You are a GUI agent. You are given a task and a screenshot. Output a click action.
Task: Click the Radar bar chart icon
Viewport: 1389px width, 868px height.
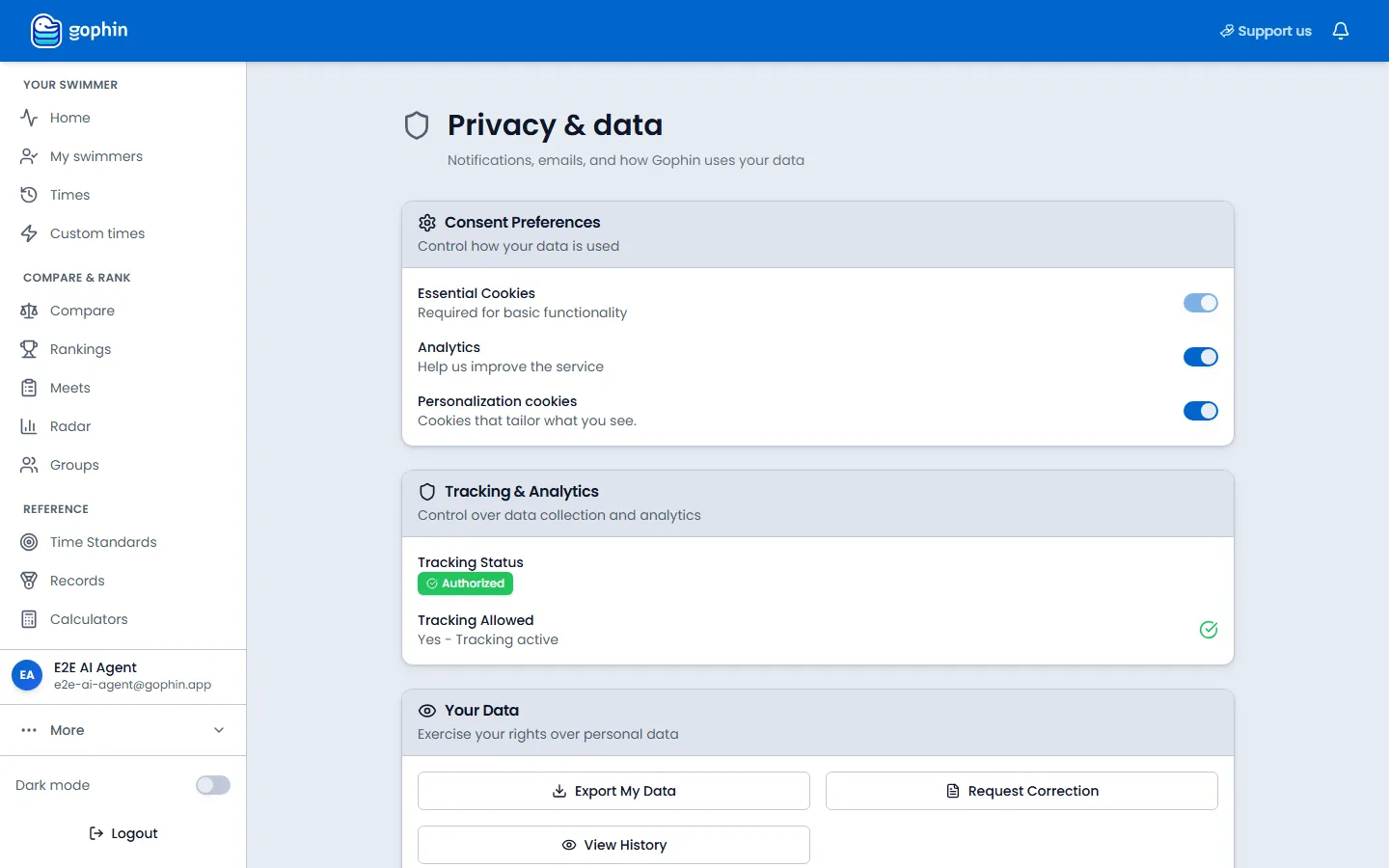click(x=29, y=426)
